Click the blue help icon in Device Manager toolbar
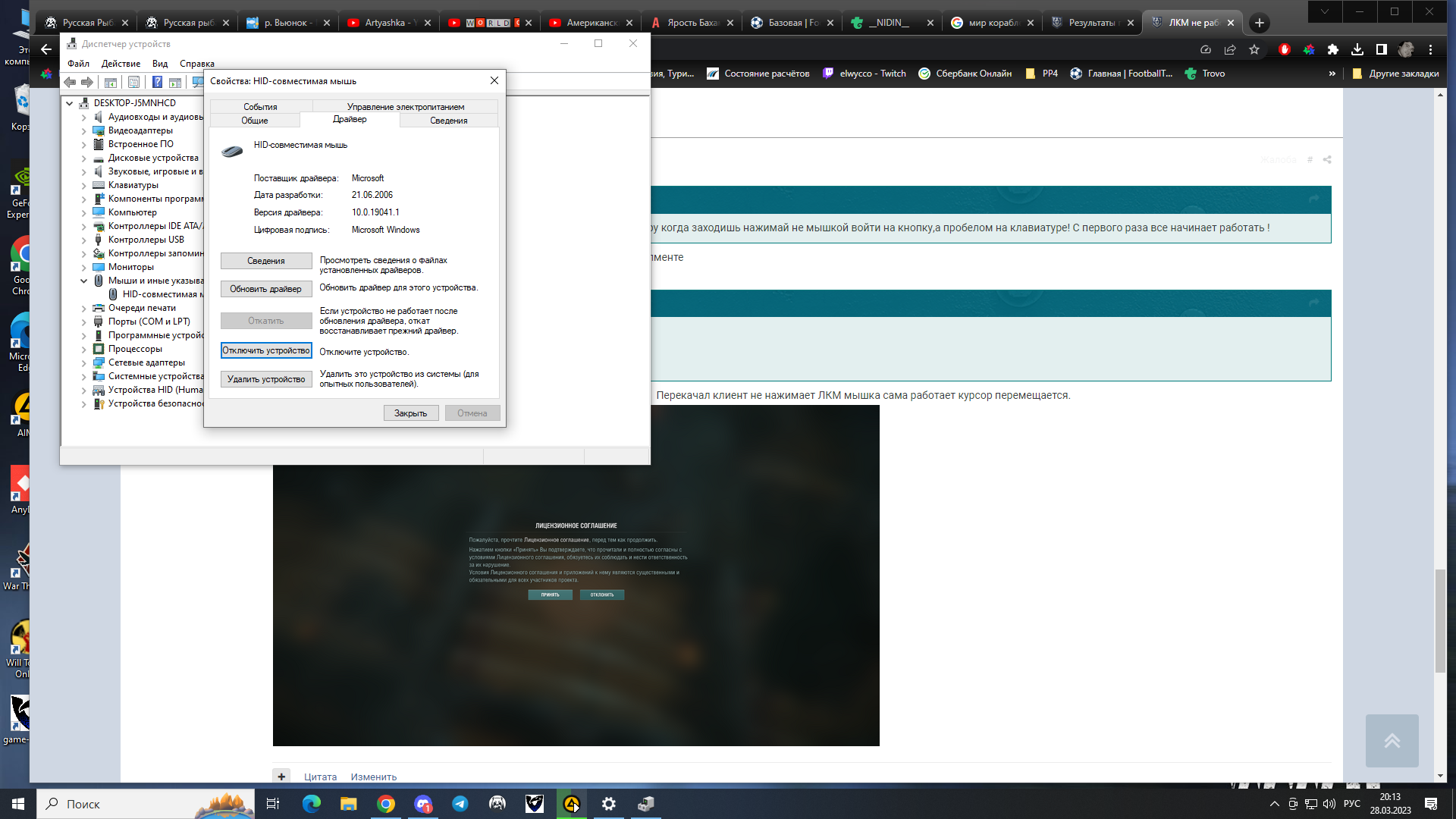 157,82
